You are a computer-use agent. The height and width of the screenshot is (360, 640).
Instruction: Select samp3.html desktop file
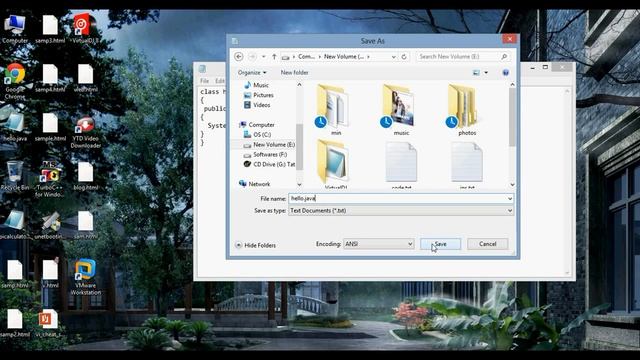(50, 29)
